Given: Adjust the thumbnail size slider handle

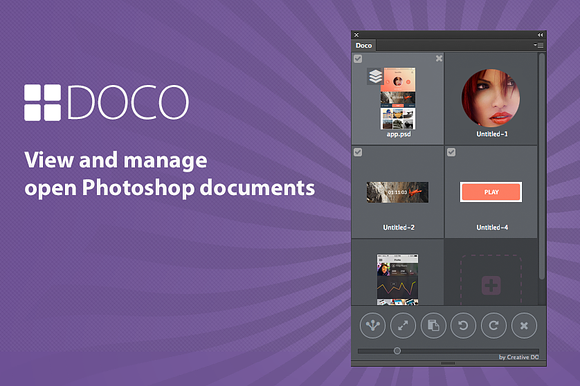Looking at the screenshot, I should [397, 351].
